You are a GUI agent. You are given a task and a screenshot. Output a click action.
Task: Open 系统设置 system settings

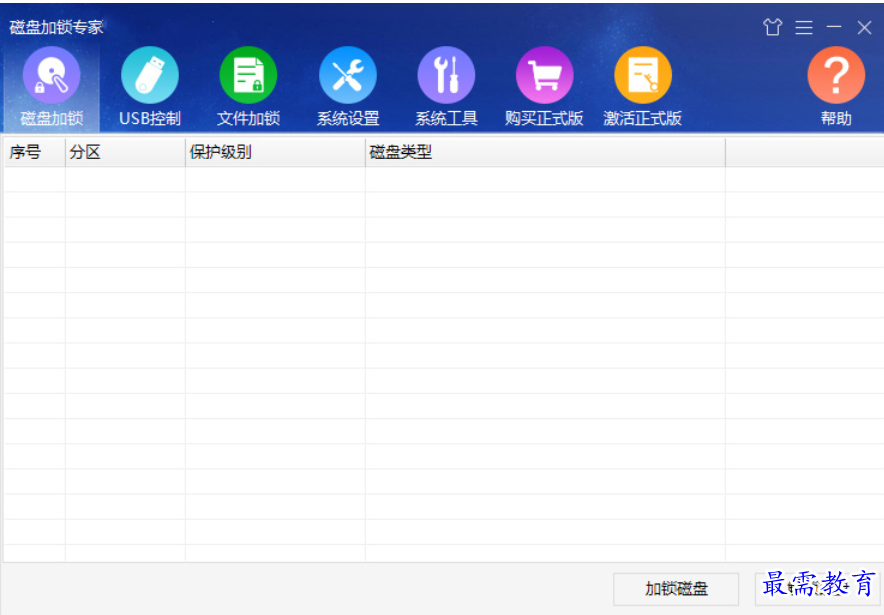pyautogui.click(x=347, y=87)
